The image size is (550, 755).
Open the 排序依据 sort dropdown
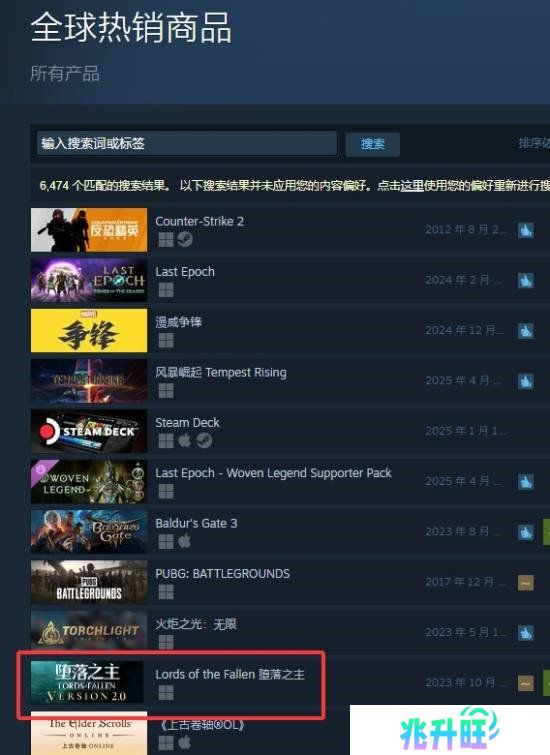coord(534,143)
